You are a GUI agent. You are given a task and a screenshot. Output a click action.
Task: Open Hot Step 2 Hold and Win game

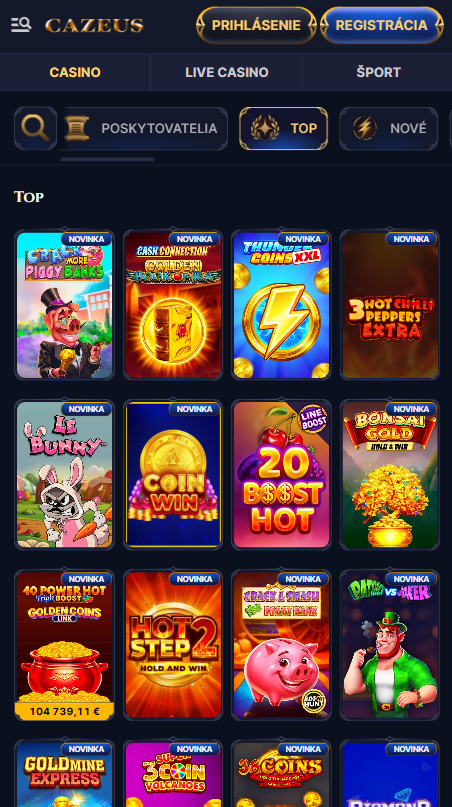pyautogui.click(x=173, y=644)
